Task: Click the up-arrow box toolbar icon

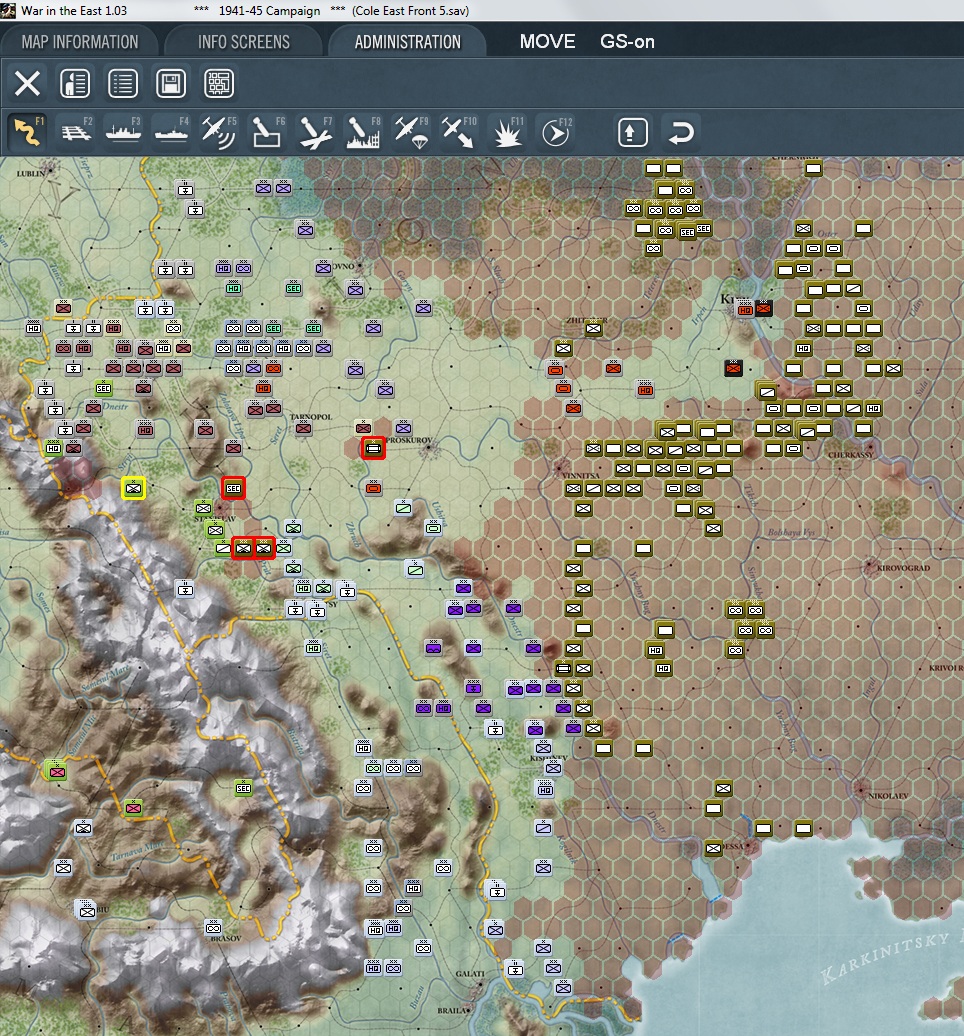Action: coord(632,132)
